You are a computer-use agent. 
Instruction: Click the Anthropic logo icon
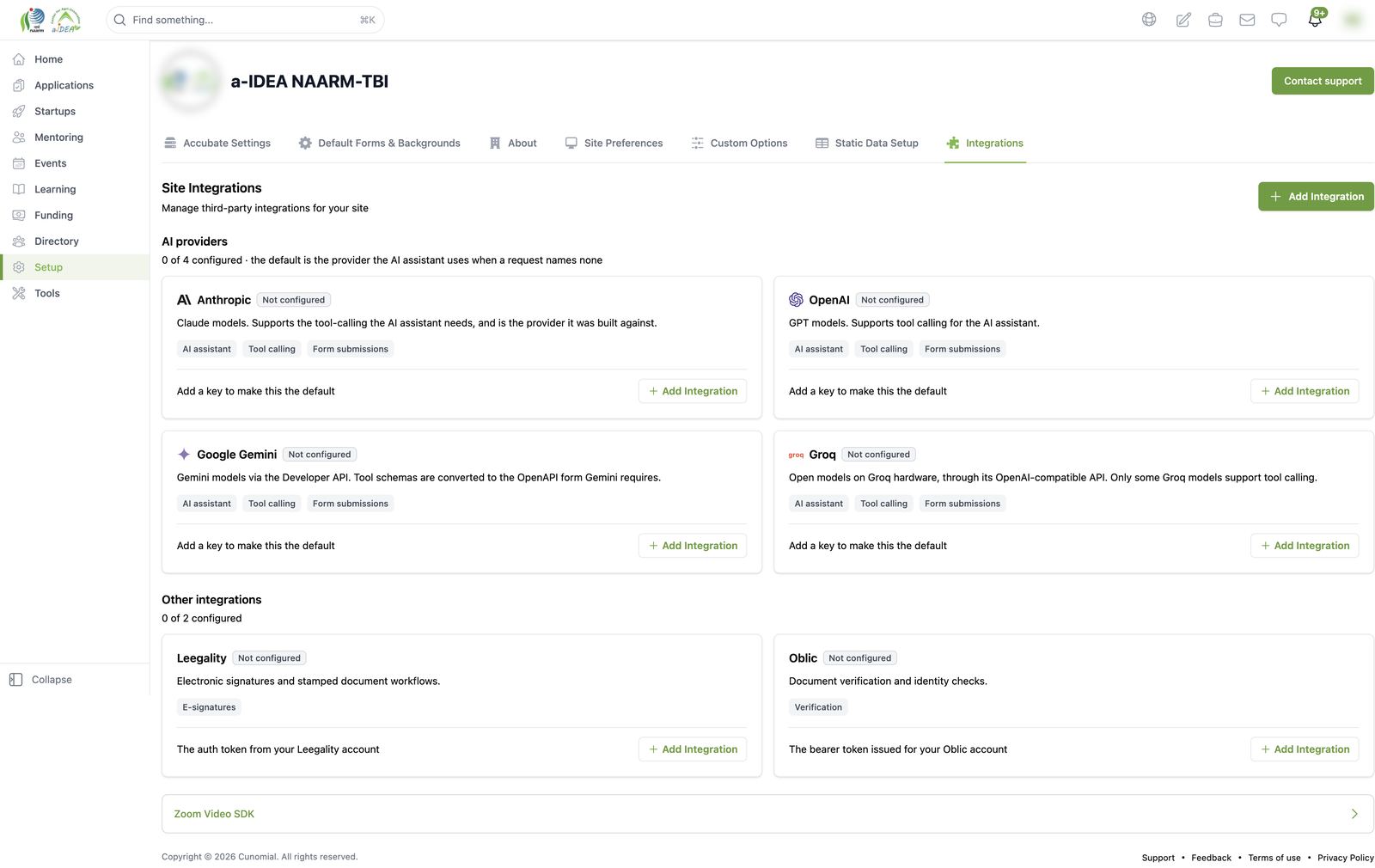pos(184,300)
